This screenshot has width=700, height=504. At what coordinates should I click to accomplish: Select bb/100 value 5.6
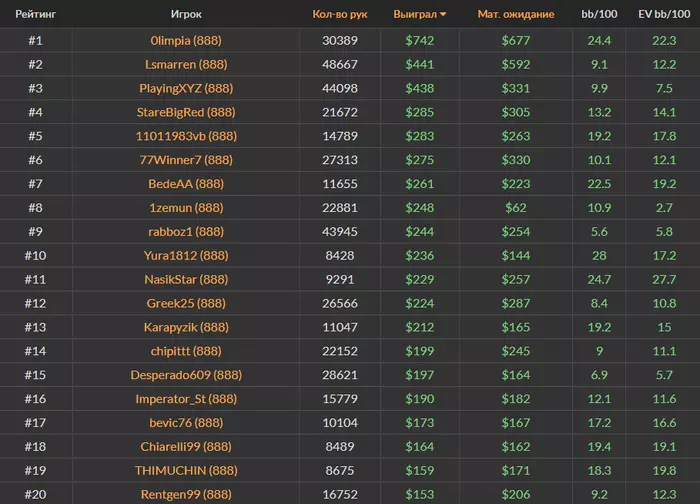599,232
